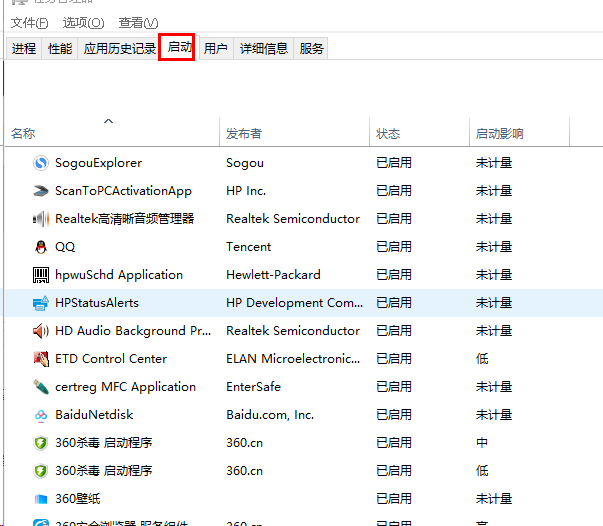603x526 pixels.
Task: Click the EnterSafe publisher cell
Action: [253, 387]
